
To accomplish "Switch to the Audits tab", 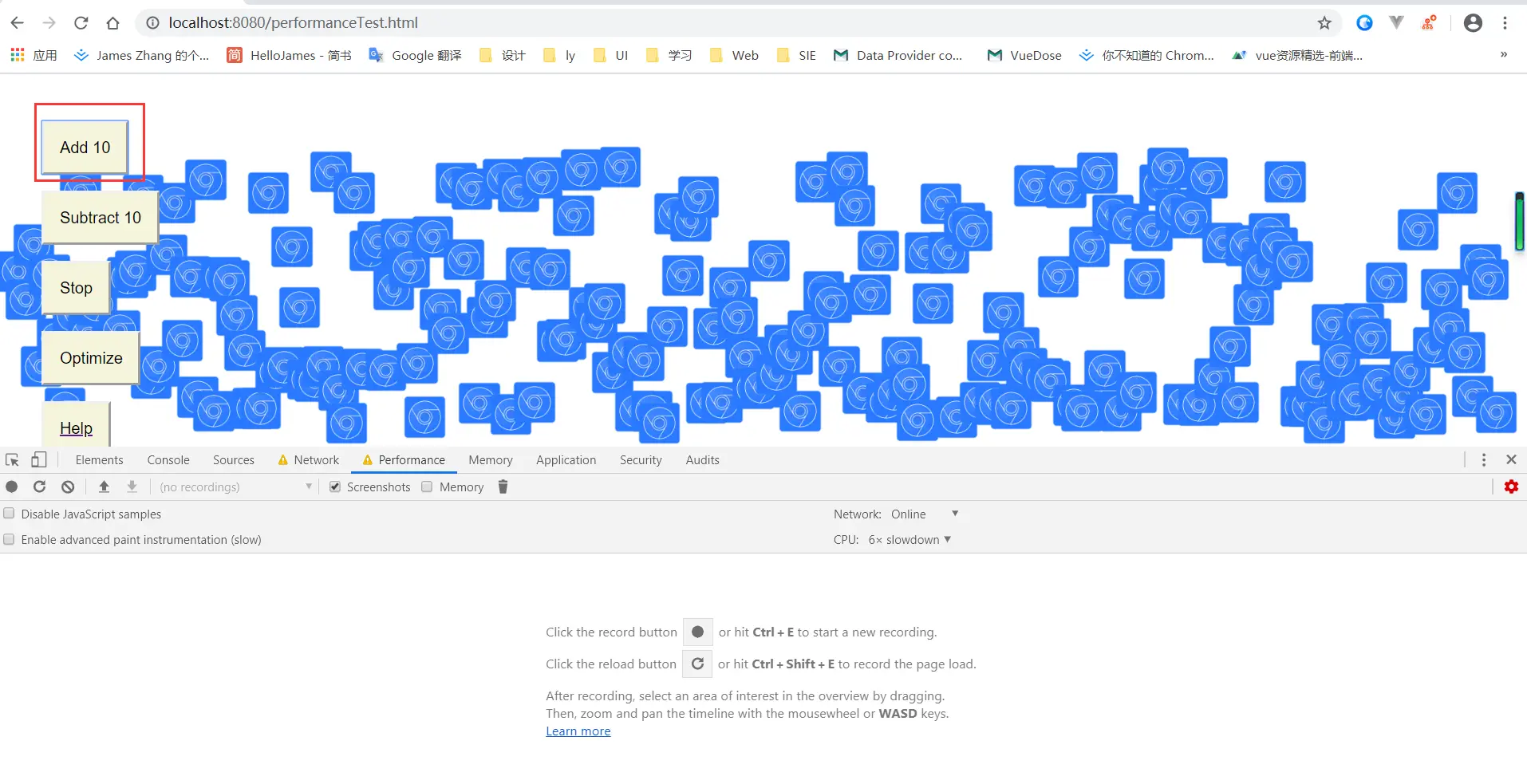I will coord(703,460).
